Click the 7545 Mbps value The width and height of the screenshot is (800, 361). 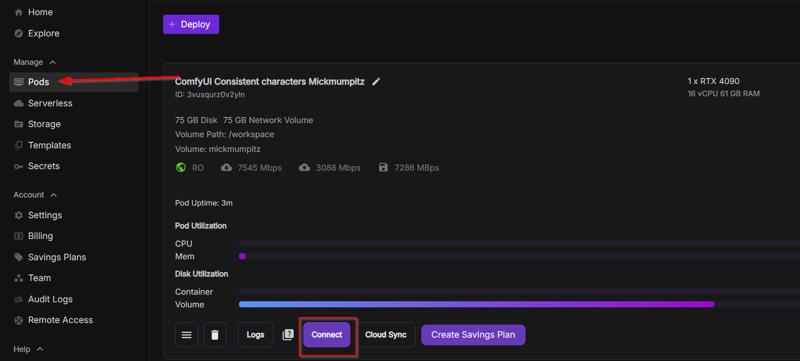[x=259, y=168]
